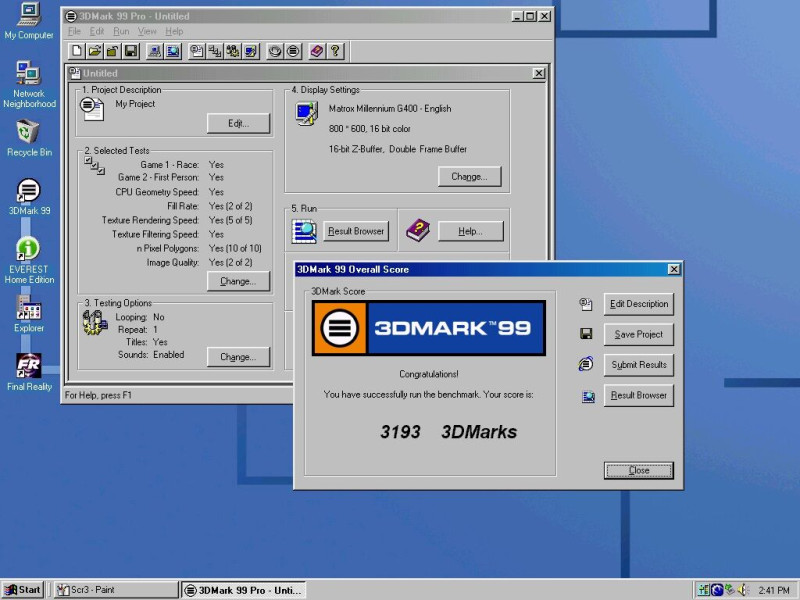Select the Recycle Bin desktop icon
Screen dimensions: 800x600
[29, 138]
